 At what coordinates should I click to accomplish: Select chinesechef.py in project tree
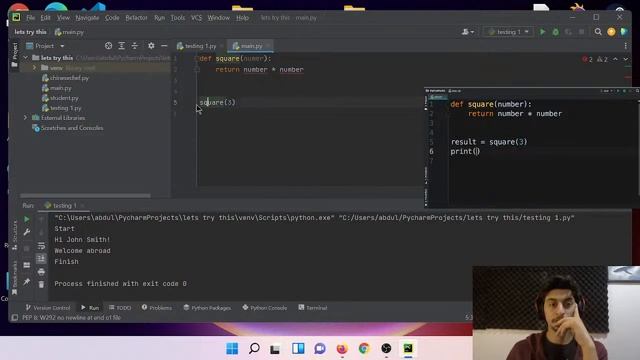pos(65,78)
